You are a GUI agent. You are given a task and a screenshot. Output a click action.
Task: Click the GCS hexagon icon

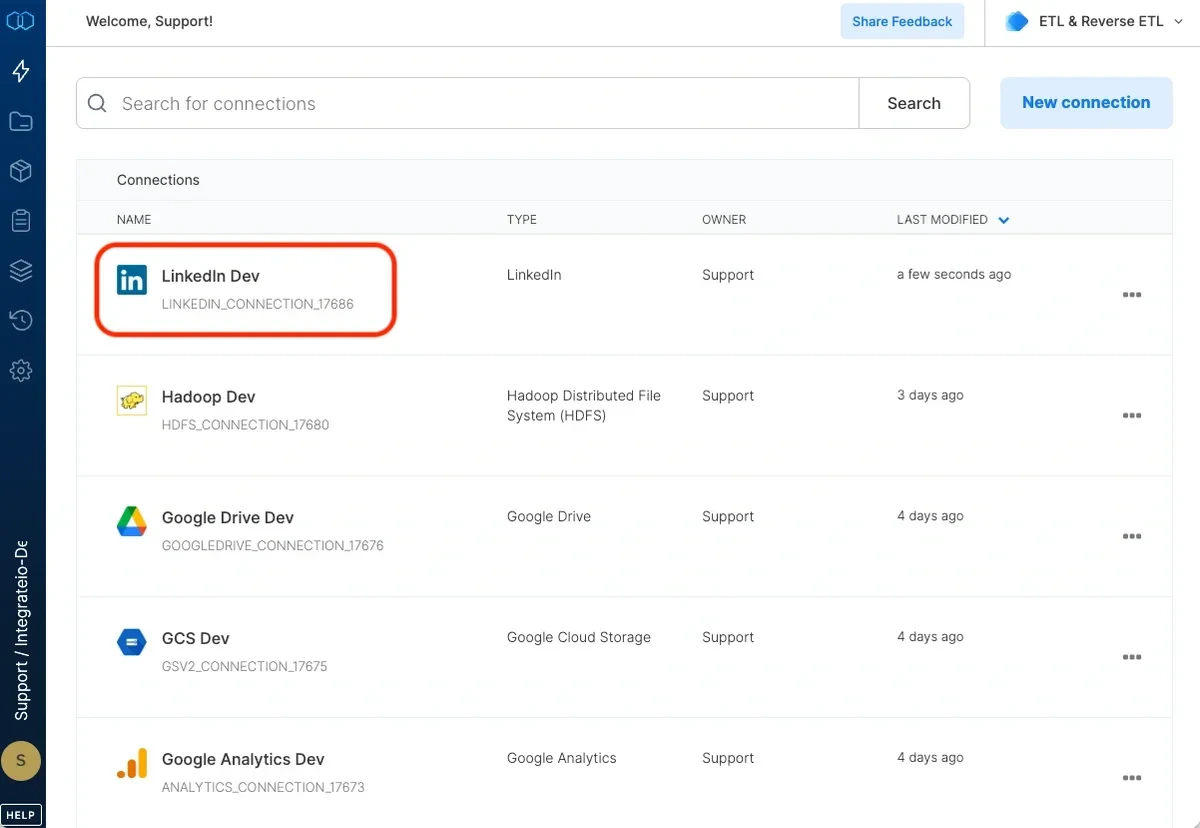click(x=132, y=642)
